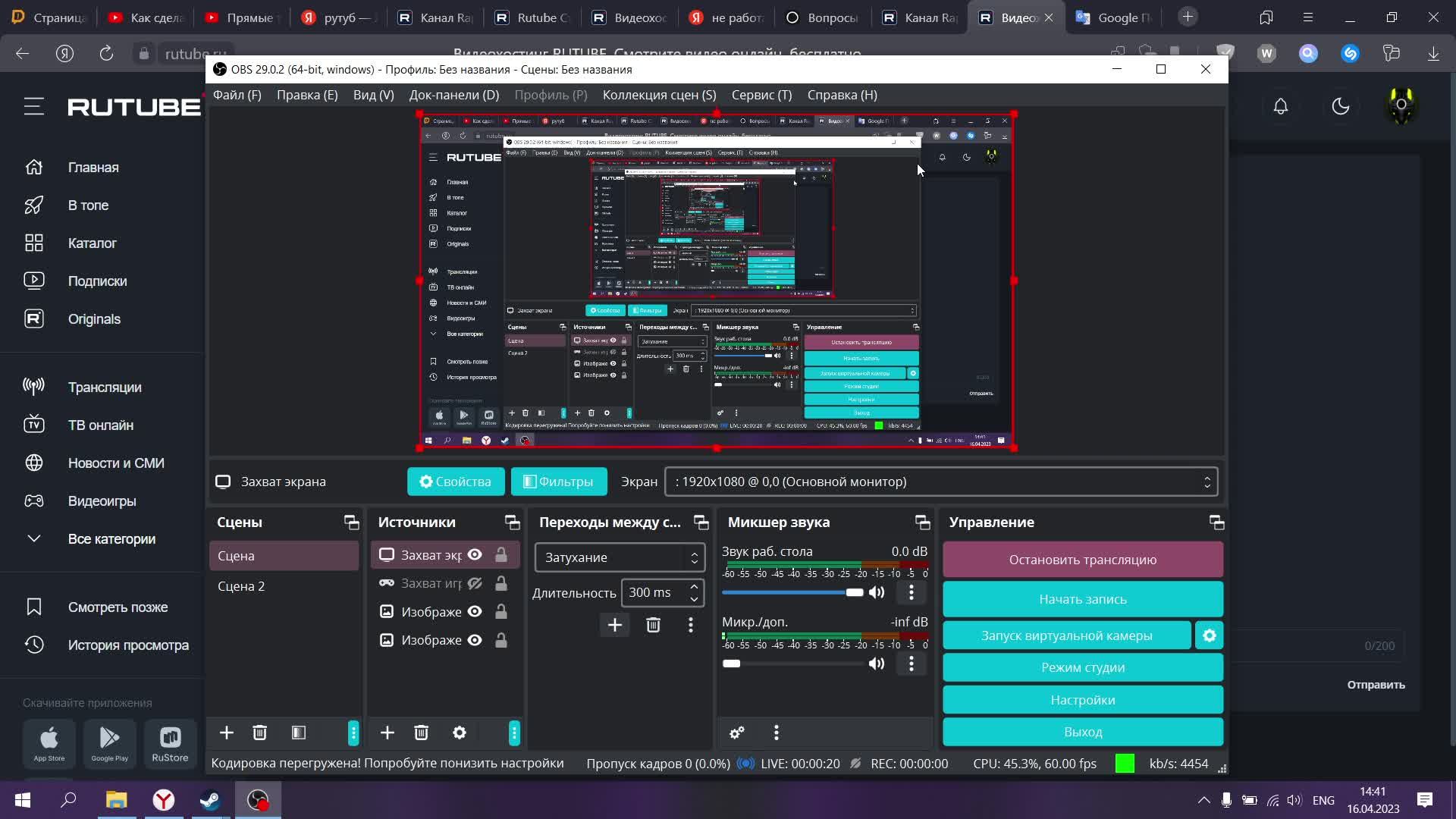
Task: Adjust Микр./доп. volume slider
Action: point(792,664)
